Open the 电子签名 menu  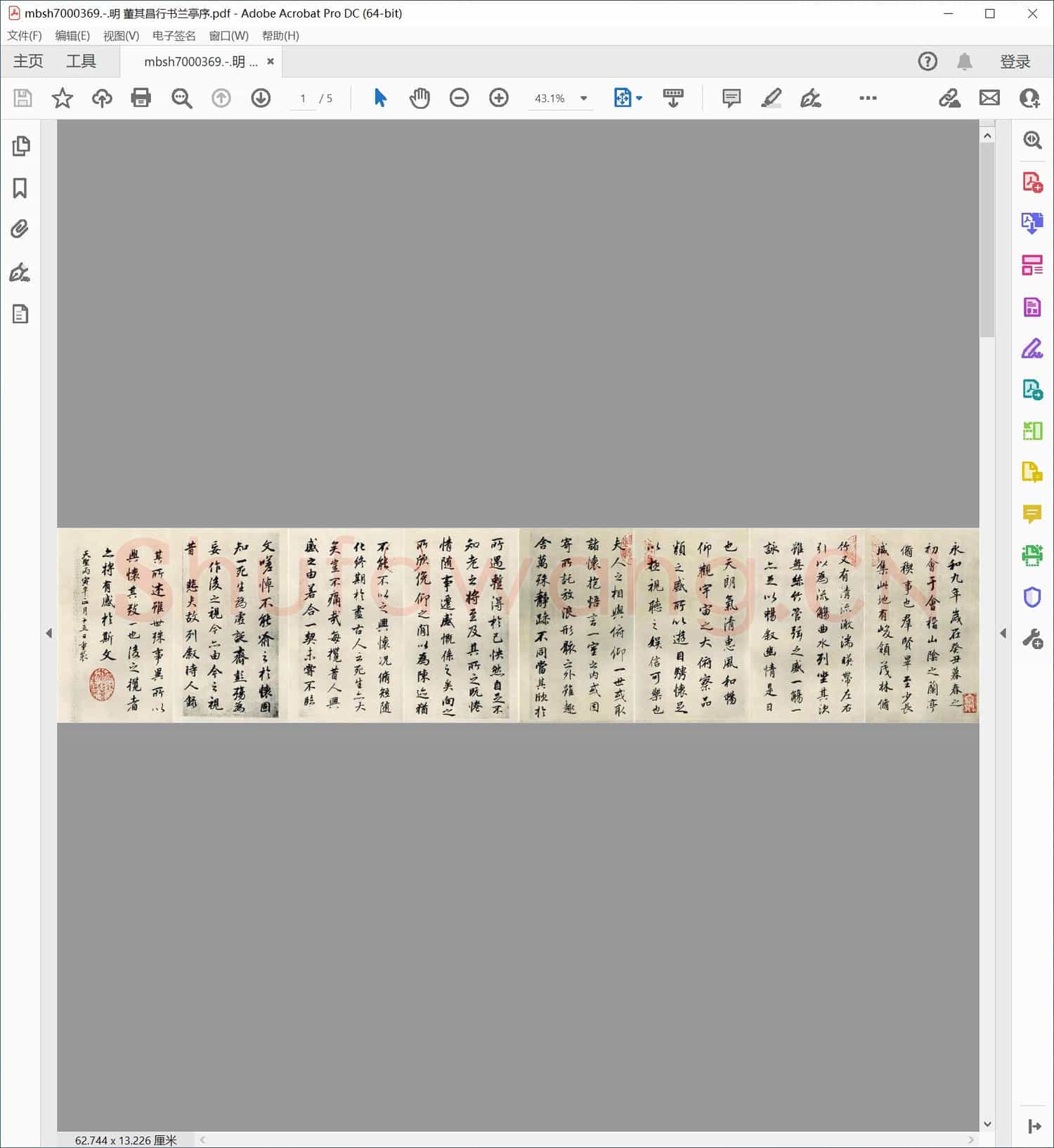point(174,36)
